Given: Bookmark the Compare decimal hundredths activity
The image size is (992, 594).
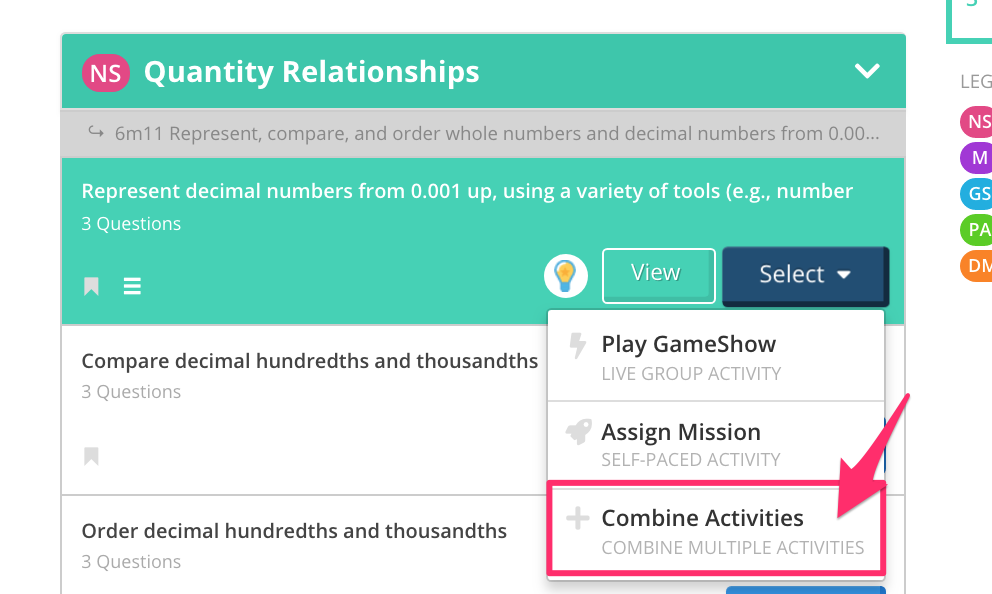Looking at the screenshot, I should click(x=90, y=456).
